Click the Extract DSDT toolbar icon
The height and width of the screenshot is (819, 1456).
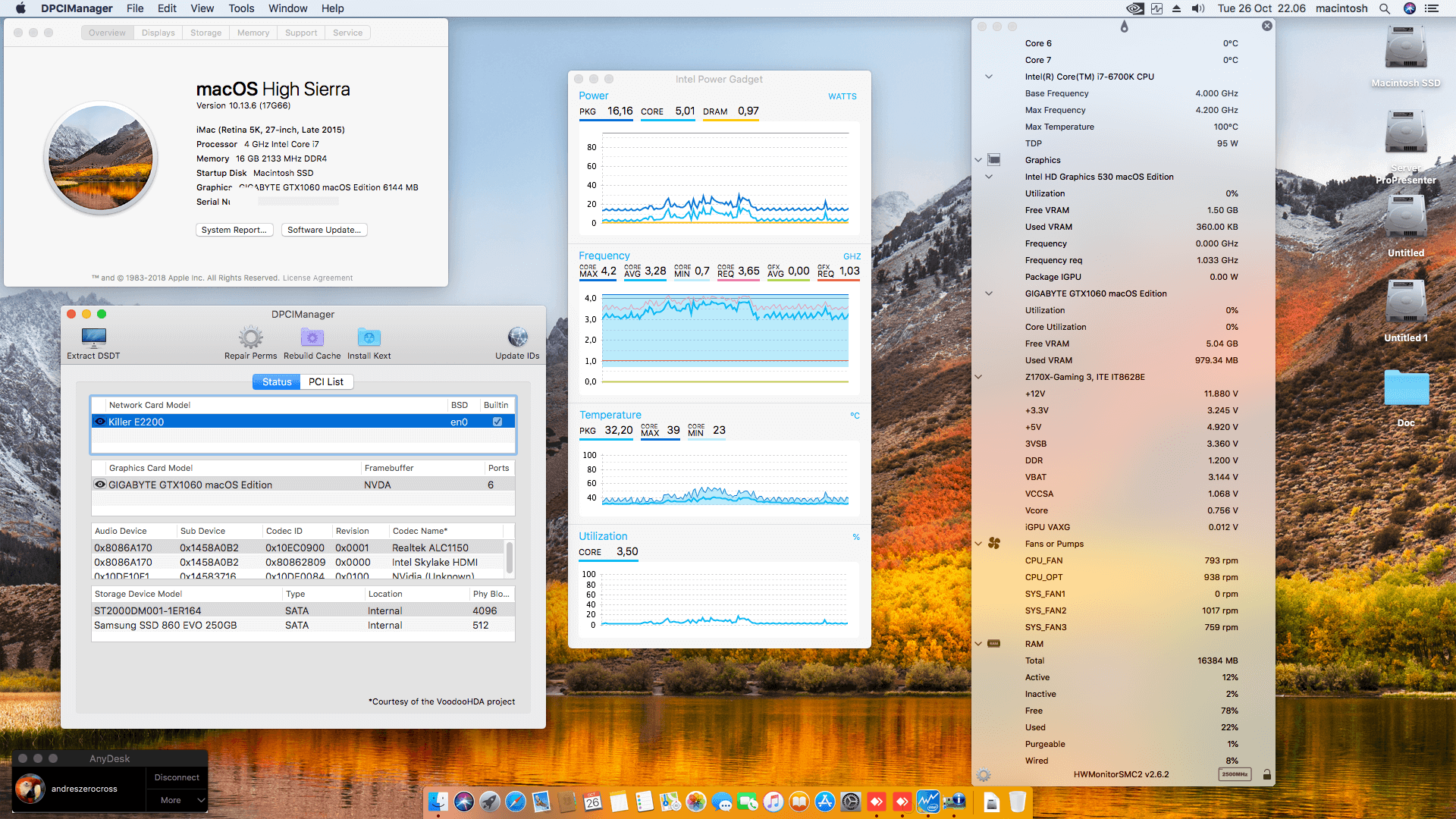click(93, 337)
